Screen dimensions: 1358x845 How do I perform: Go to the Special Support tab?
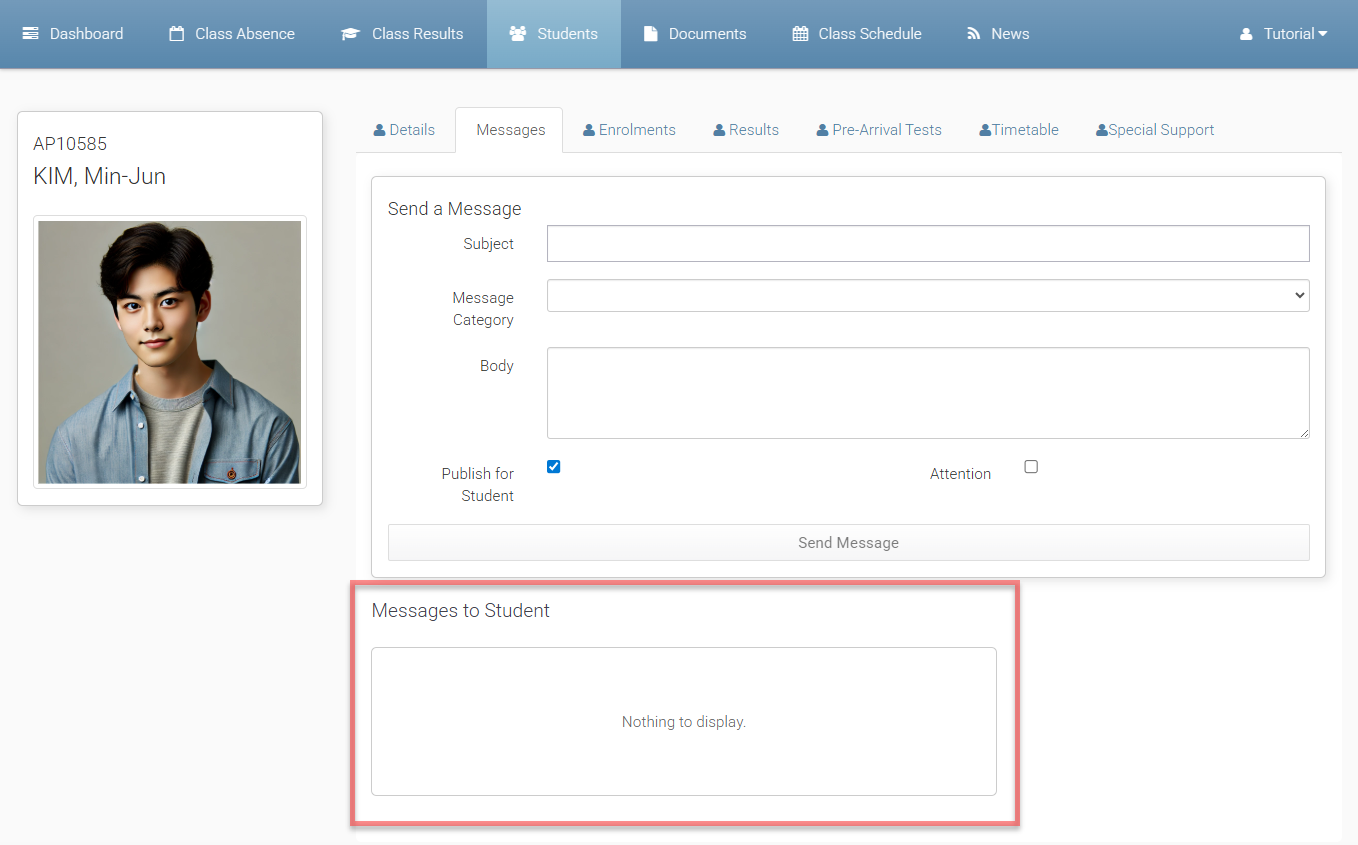(1155, 130)
